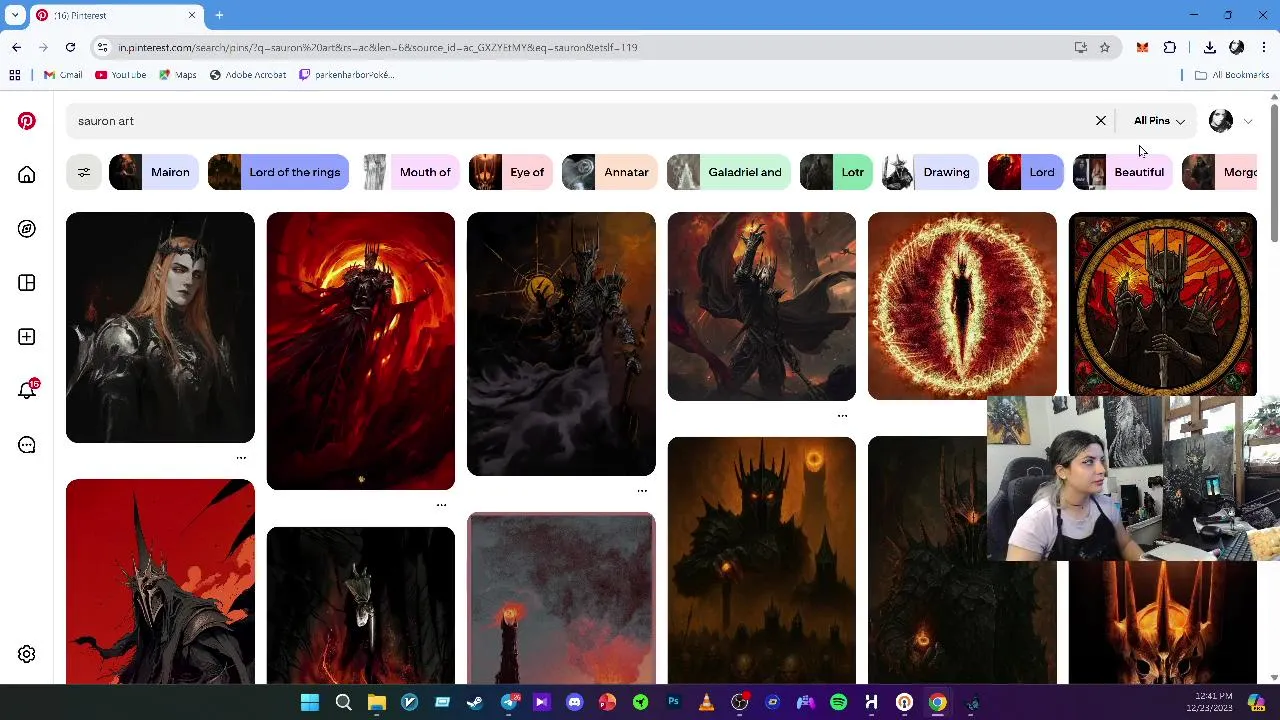Open the orange-haired armored elf pin

(x=160, y=327)
